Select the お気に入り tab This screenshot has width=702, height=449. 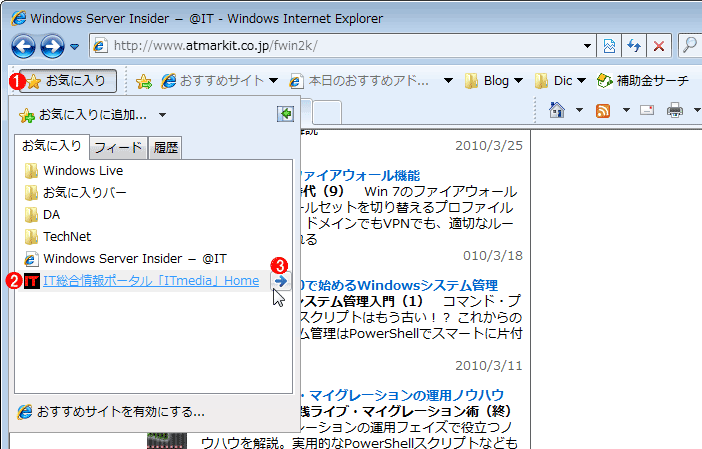point(52,146)
